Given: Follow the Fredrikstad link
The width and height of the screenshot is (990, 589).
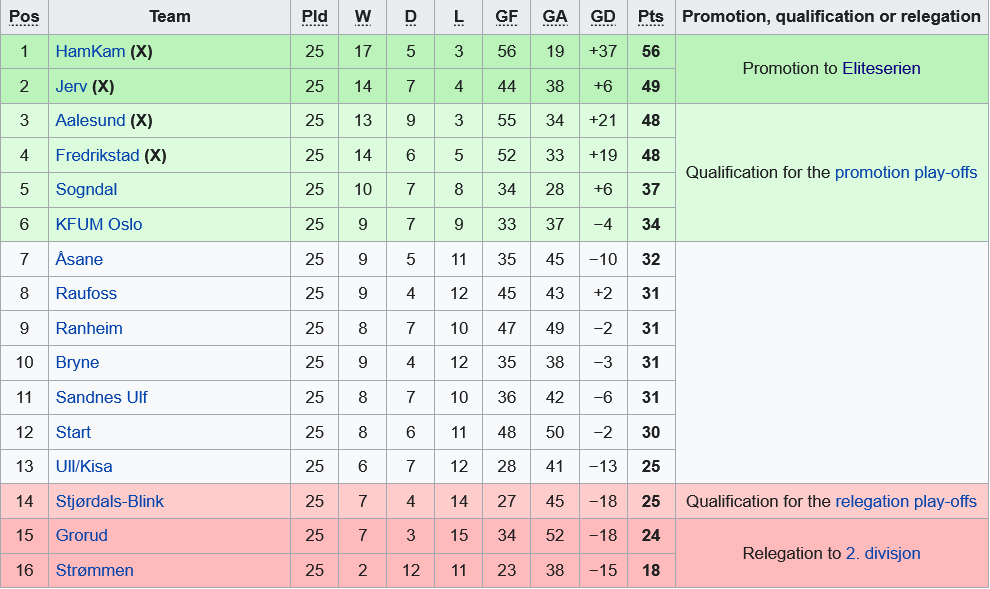Looking at the screenshot, I should pos(97,155).
